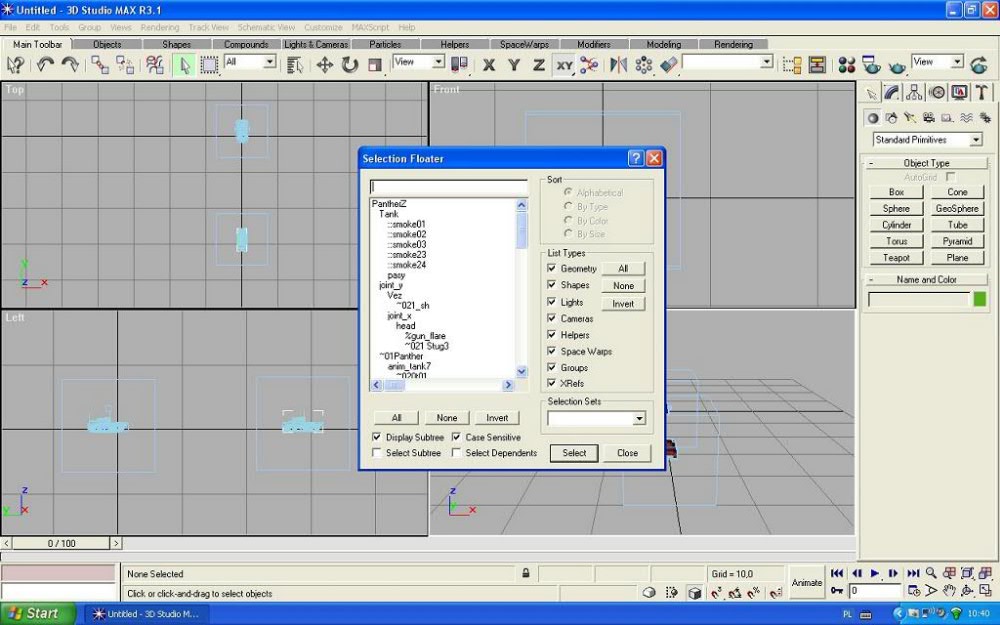Uncheck the Shapes list type

click(552, 284)
